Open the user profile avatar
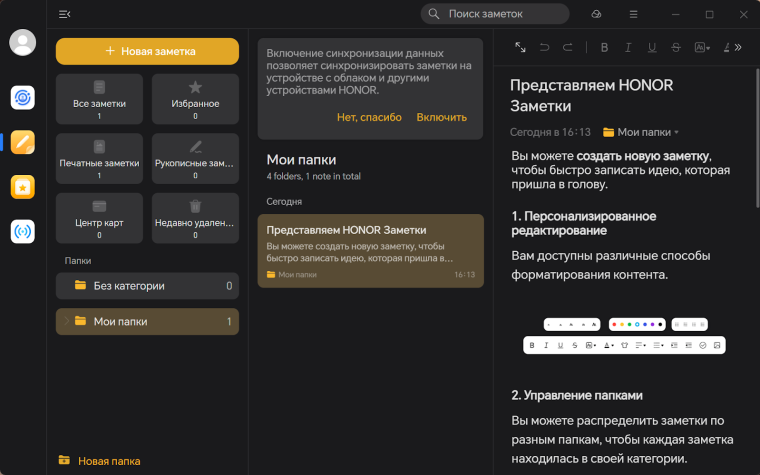The image size is (760, 475). (22, 43)
